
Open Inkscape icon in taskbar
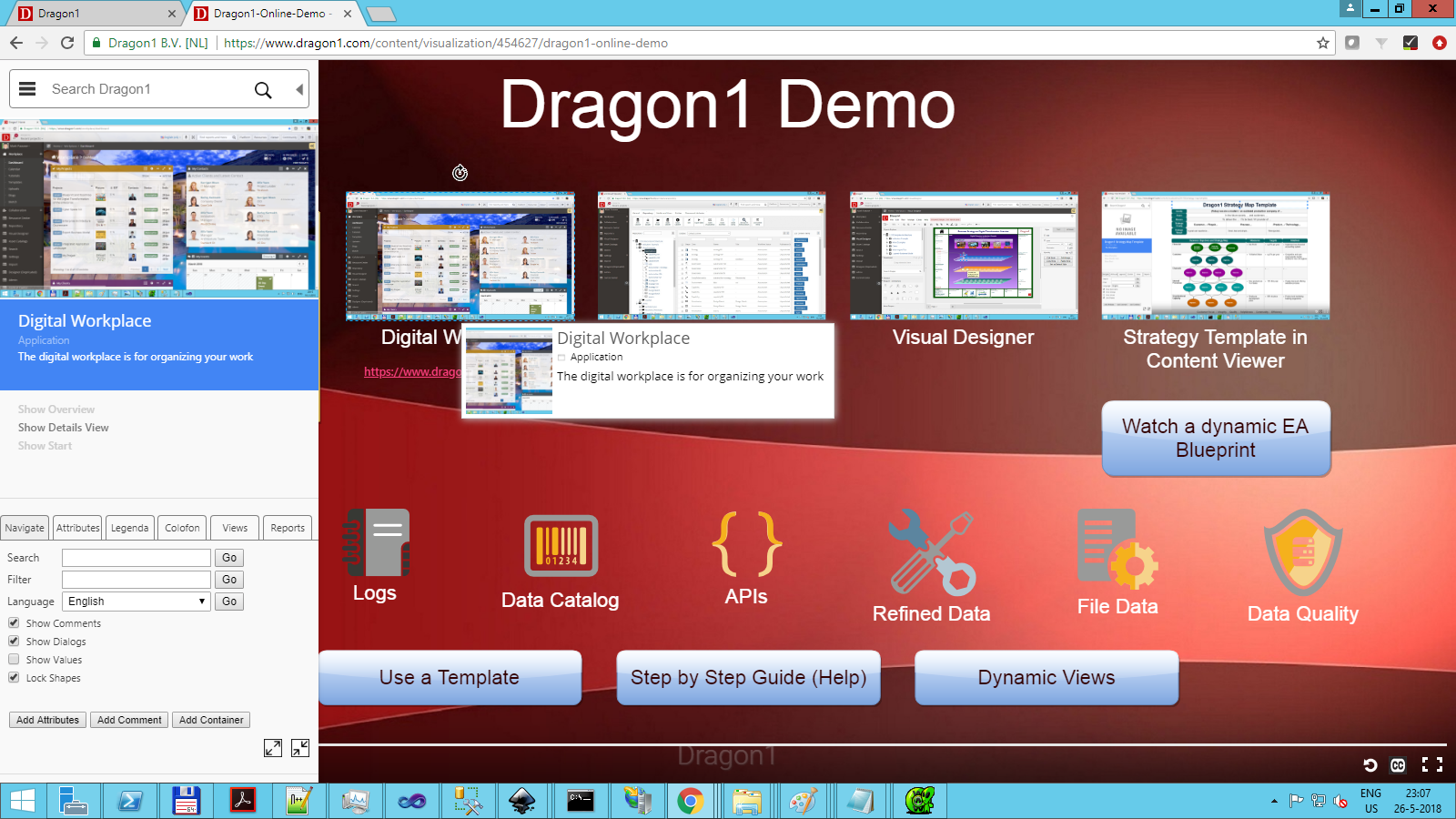pos(522,801)
